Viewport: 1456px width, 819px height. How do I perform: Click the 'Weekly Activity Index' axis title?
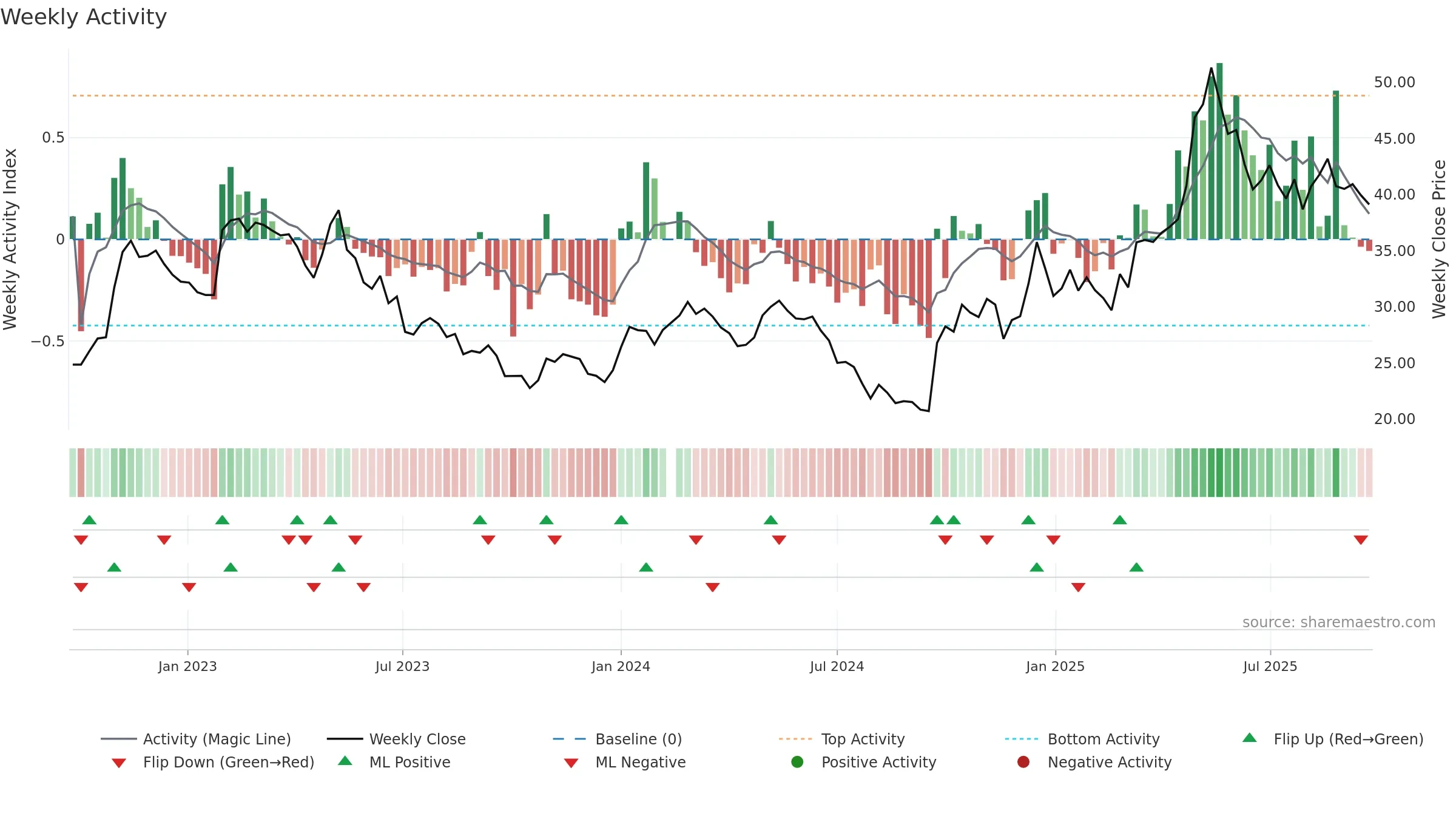pyautogui.click(x=10, y=239)
